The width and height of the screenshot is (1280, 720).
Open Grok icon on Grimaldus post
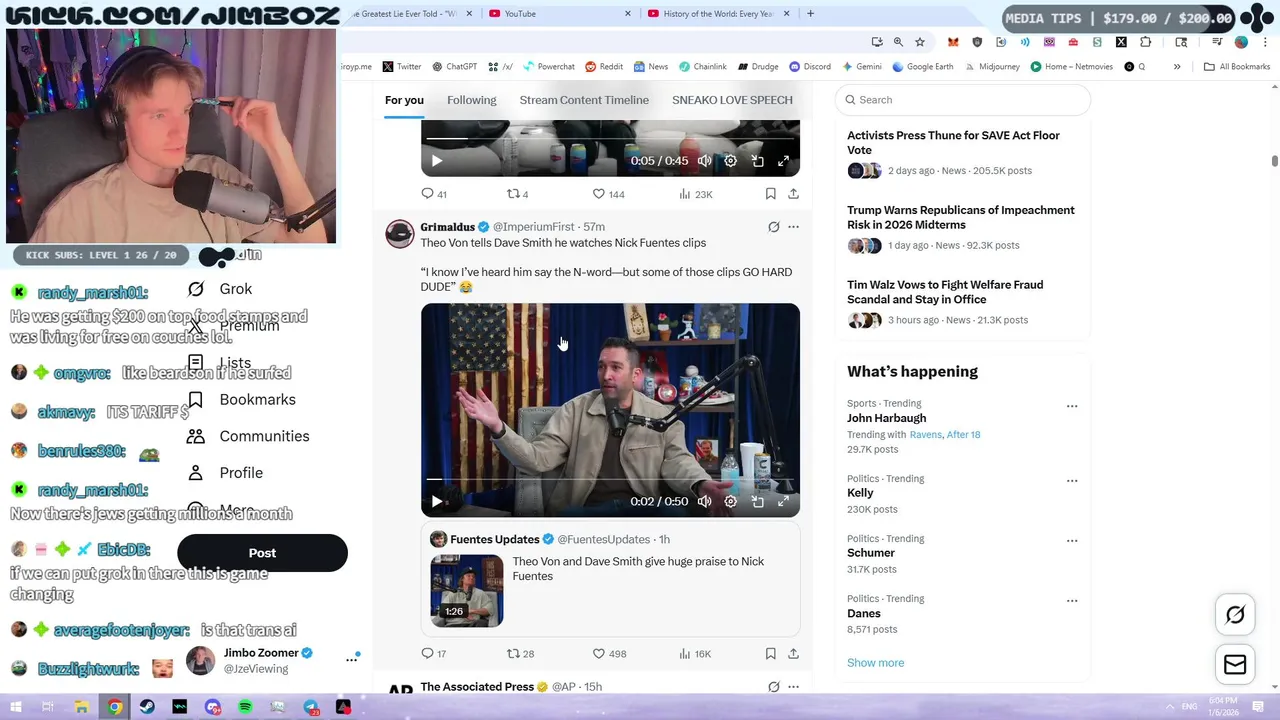pyautogui.click(x=773, y=227)
